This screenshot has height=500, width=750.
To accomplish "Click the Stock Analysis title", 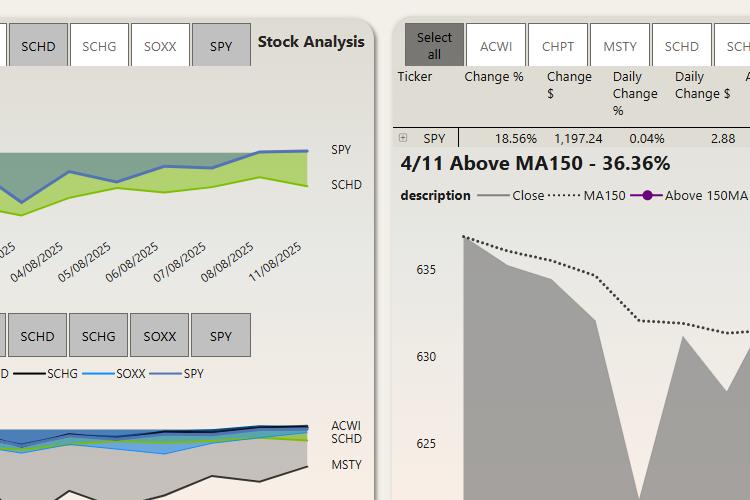I will pos(311,42).
